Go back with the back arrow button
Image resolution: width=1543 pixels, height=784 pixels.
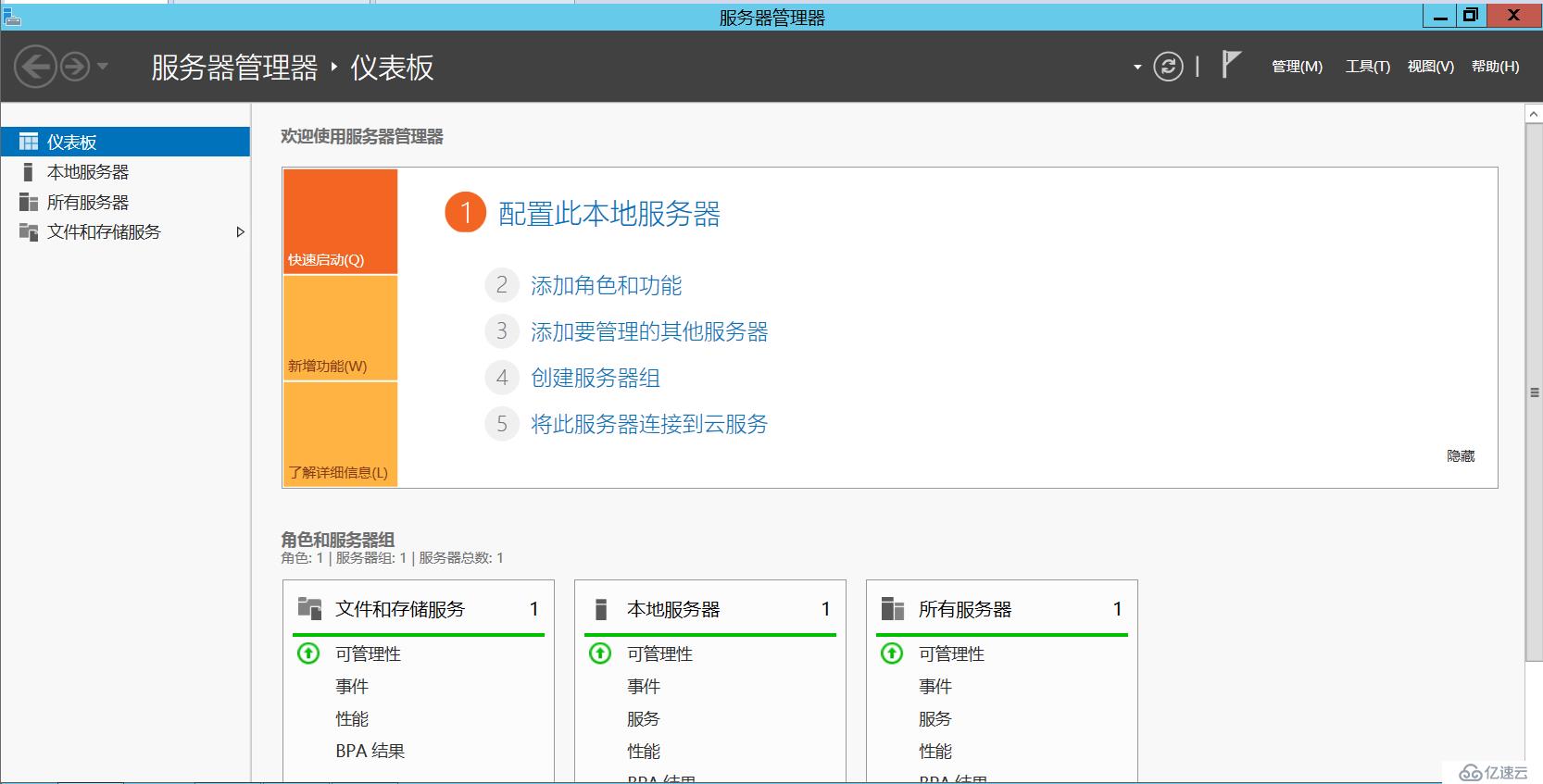36,67
